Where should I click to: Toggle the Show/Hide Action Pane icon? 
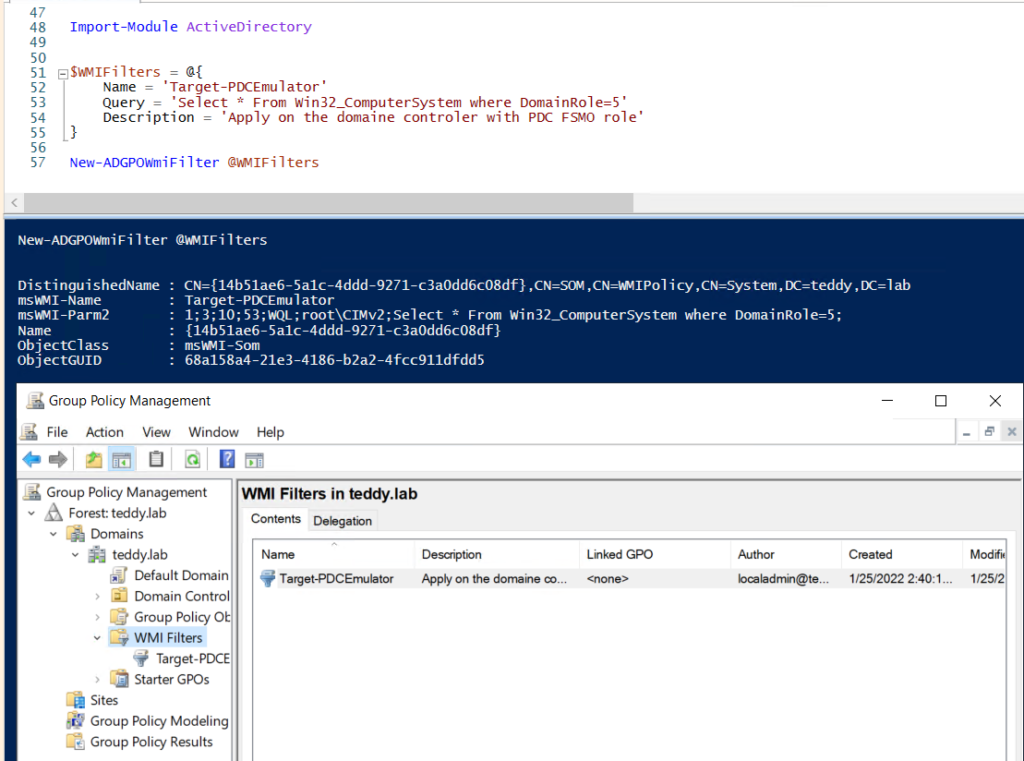pyautogui.click(x=254, y=461)
